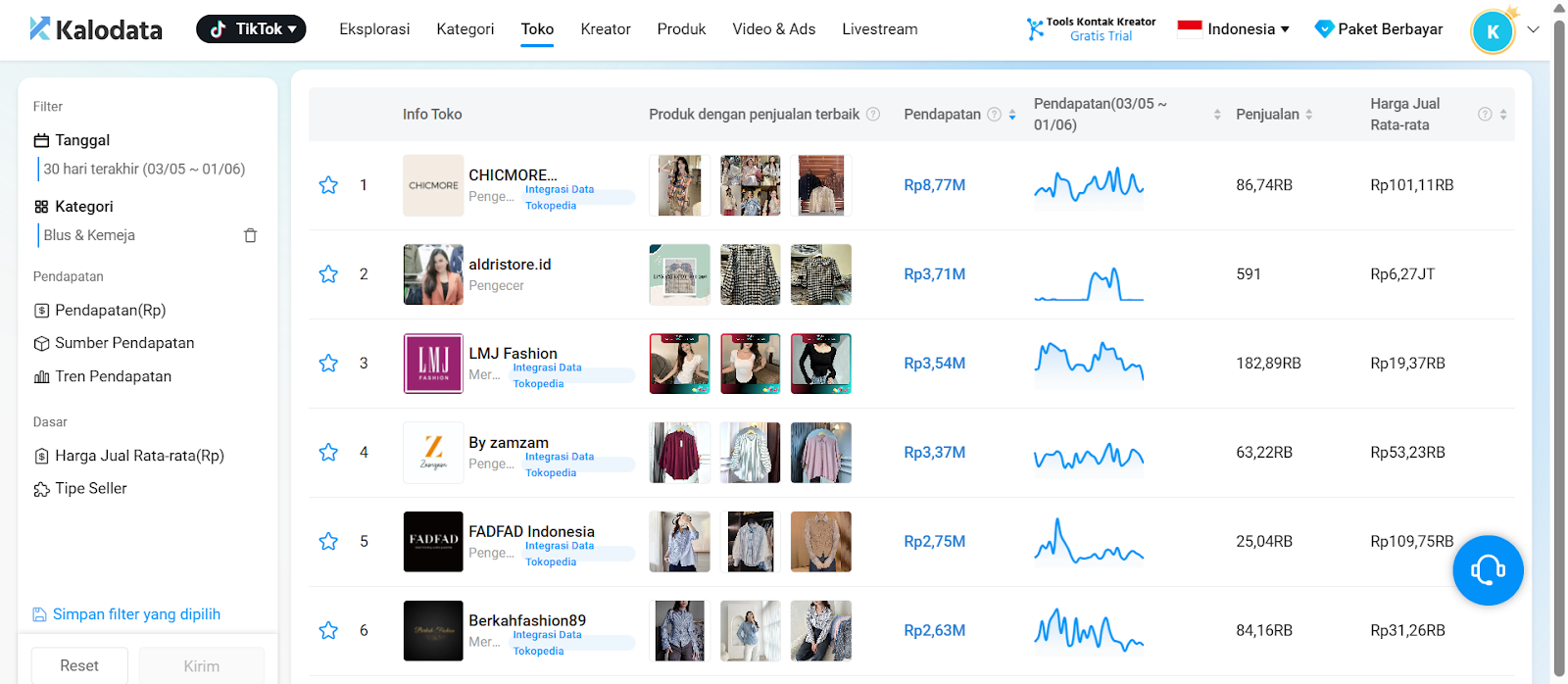Viewport: 1568px width, 684px height.
Task: Open the Kreator menu
Action: click(606, 29)
